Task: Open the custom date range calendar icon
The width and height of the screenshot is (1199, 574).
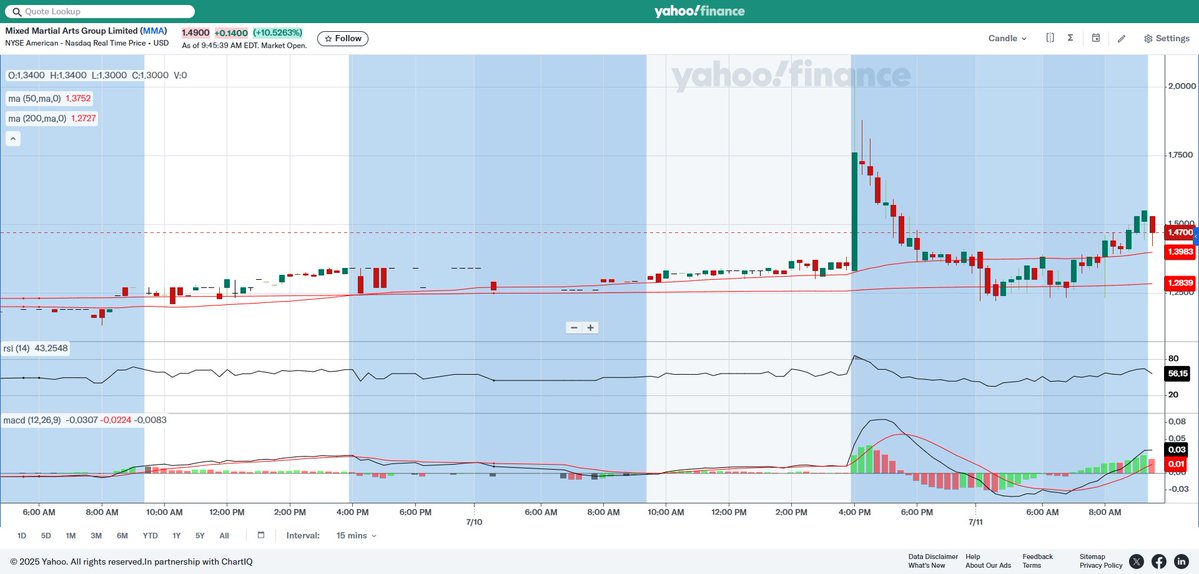Action: coord(261,535)
